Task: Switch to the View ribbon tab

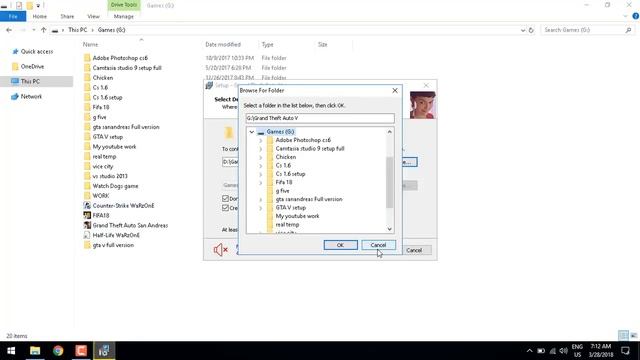Action: [x=93, y=16]
